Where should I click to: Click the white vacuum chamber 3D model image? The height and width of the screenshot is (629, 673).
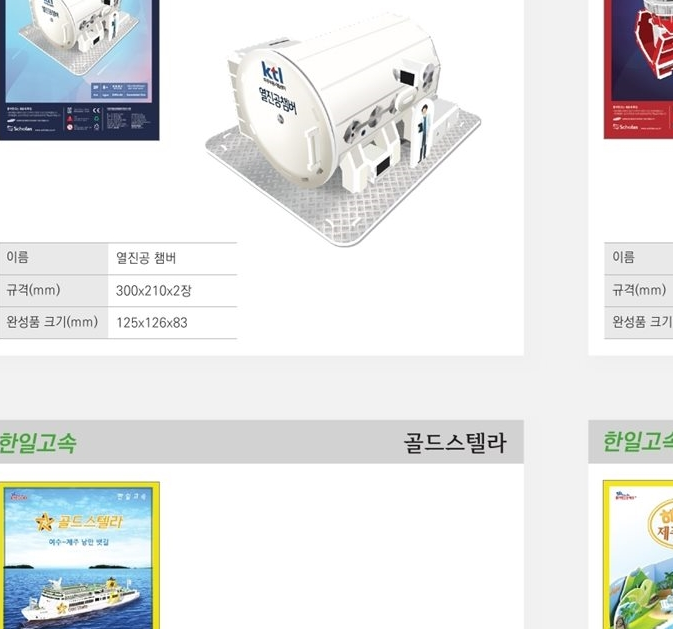tap(343, 129)
